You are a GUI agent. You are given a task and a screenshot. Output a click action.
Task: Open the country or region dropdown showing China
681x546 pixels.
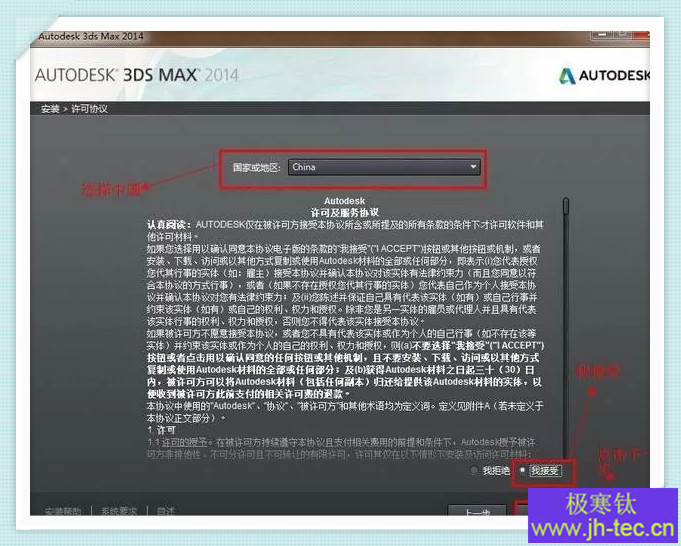point(384,167)
